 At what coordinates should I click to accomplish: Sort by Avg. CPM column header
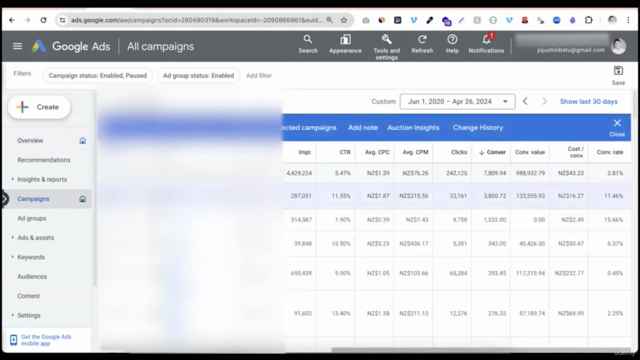[x=416, y=152]
